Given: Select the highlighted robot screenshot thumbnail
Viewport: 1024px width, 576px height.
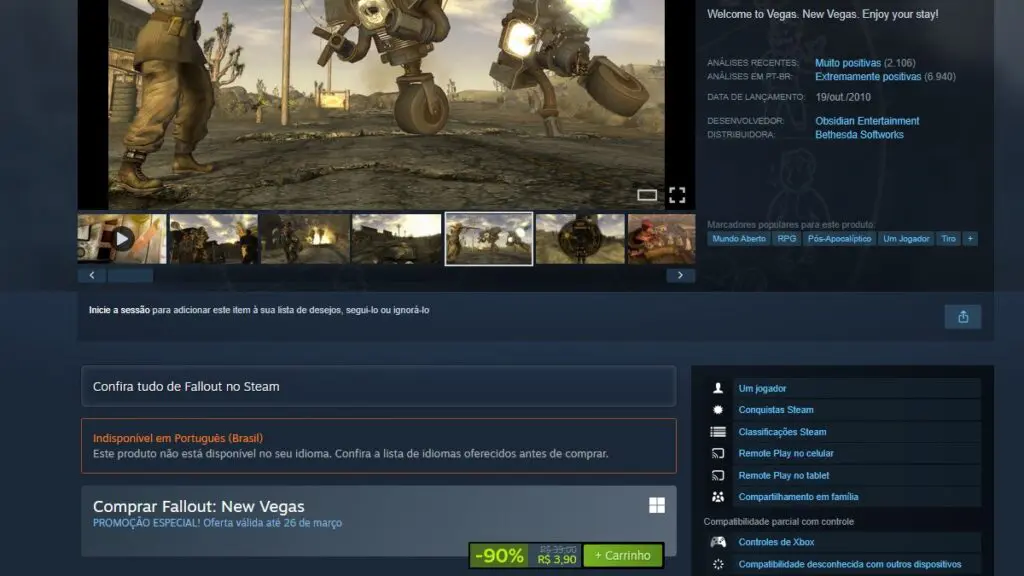Looking at the screenshot, I should point(488,238).
